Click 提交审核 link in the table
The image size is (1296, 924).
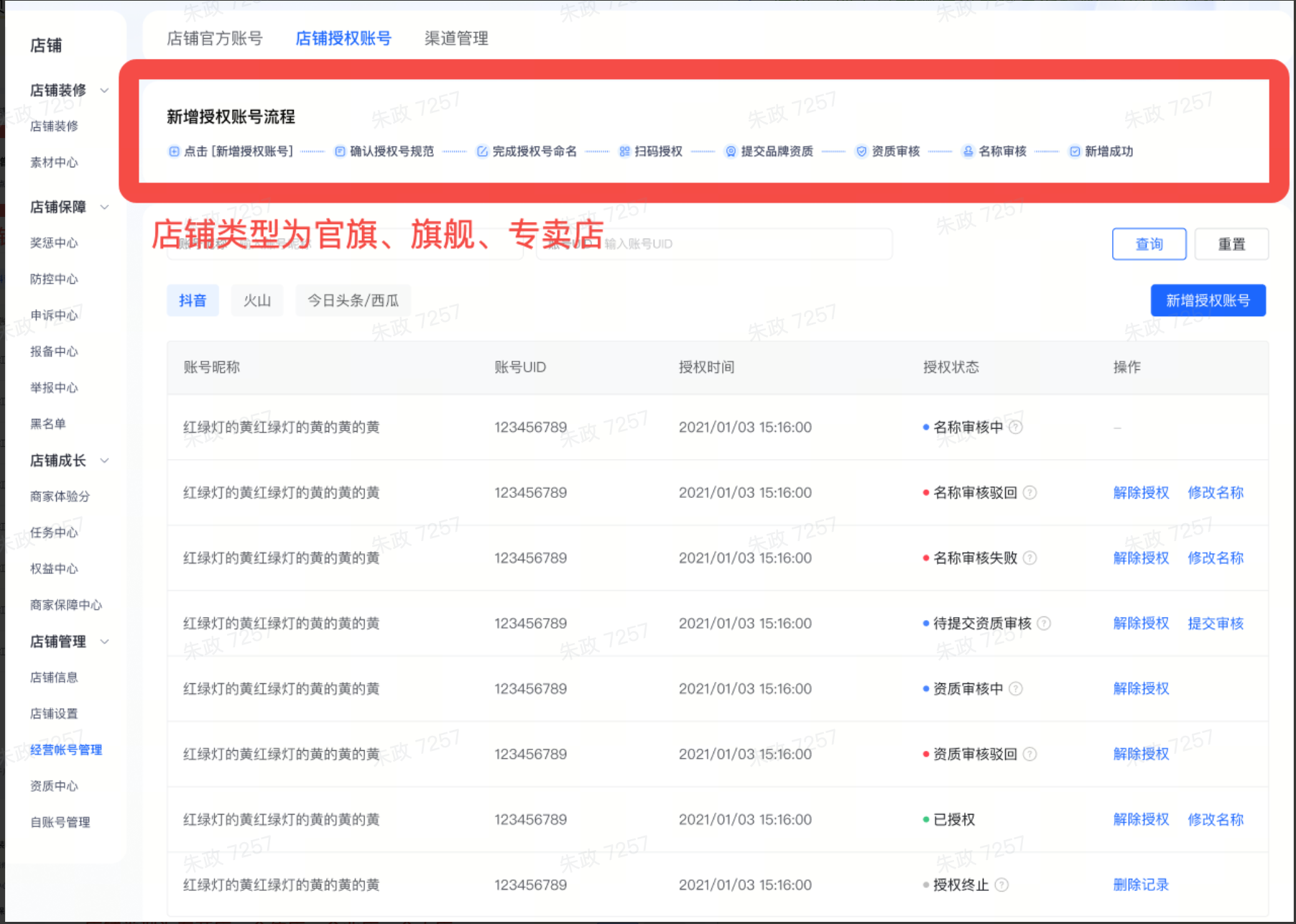pyautogui.click(x=1215, y=624)
